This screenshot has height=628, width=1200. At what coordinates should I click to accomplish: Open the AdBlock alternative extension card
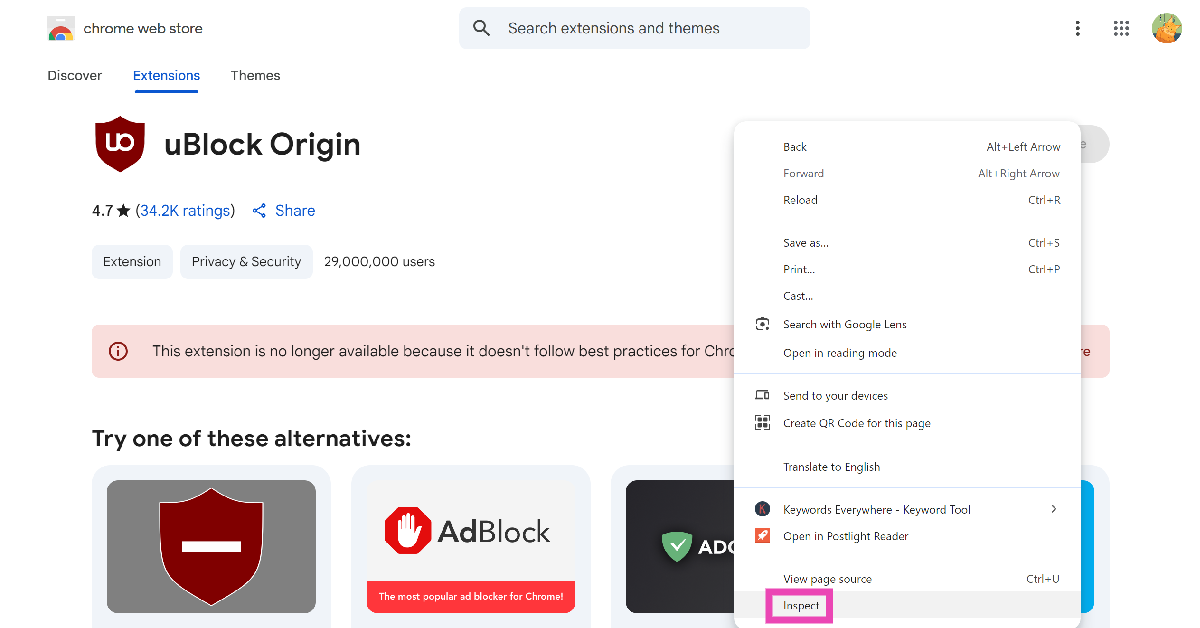(471, 546)
